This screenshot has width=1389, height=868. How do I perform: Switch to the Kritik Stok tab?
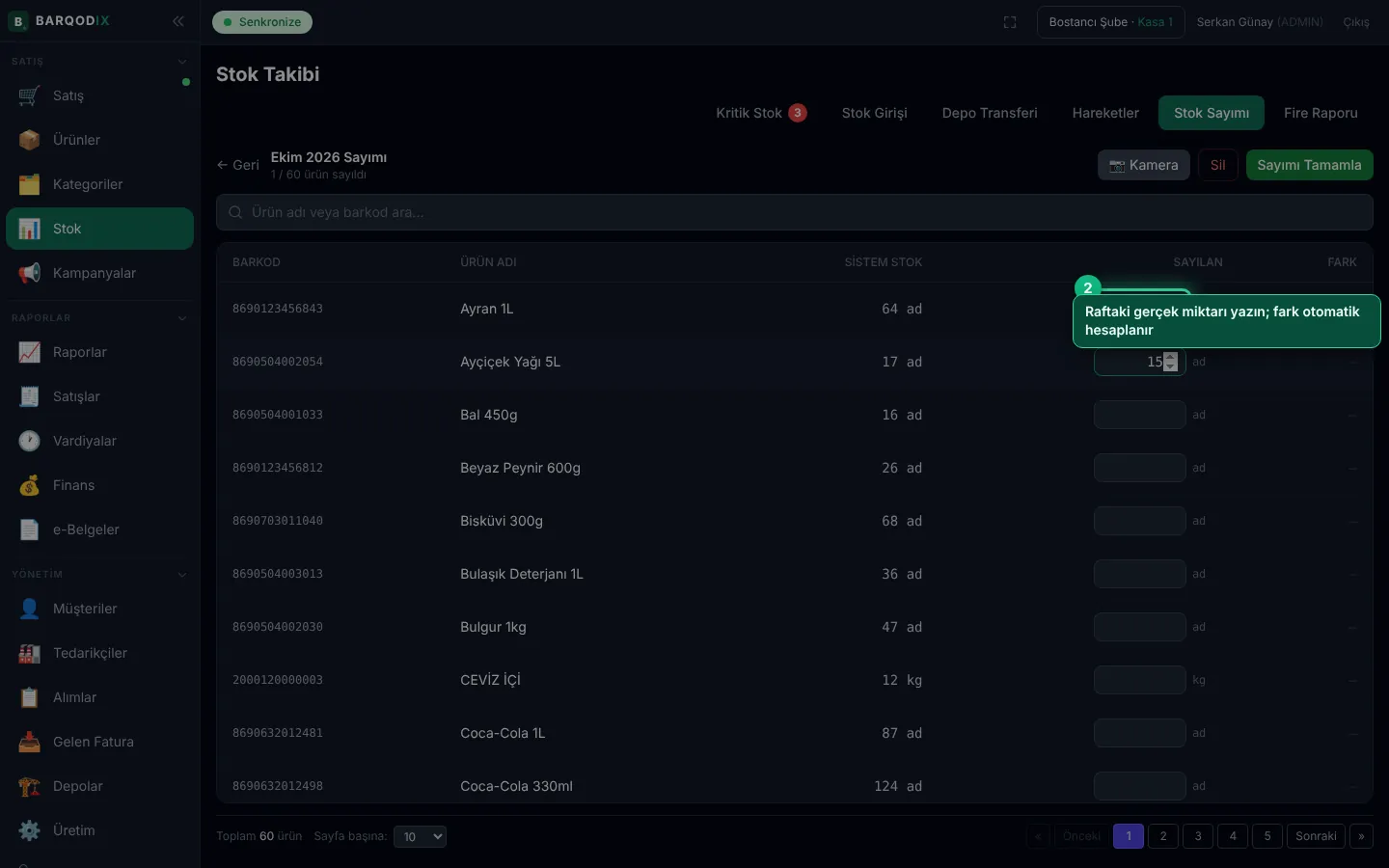[x=761, y=113]
